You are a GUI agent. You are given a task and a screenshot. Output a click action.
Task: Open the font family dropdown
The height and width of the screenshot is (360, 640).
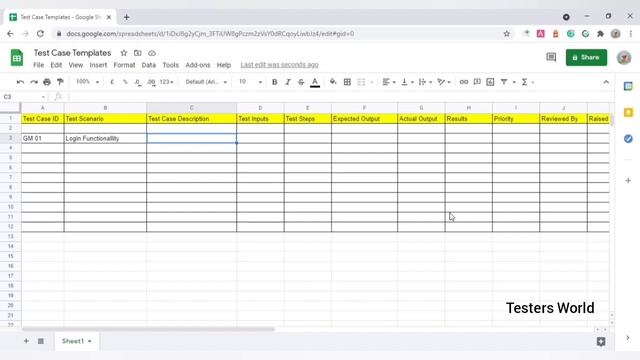(x=206, y=82)
